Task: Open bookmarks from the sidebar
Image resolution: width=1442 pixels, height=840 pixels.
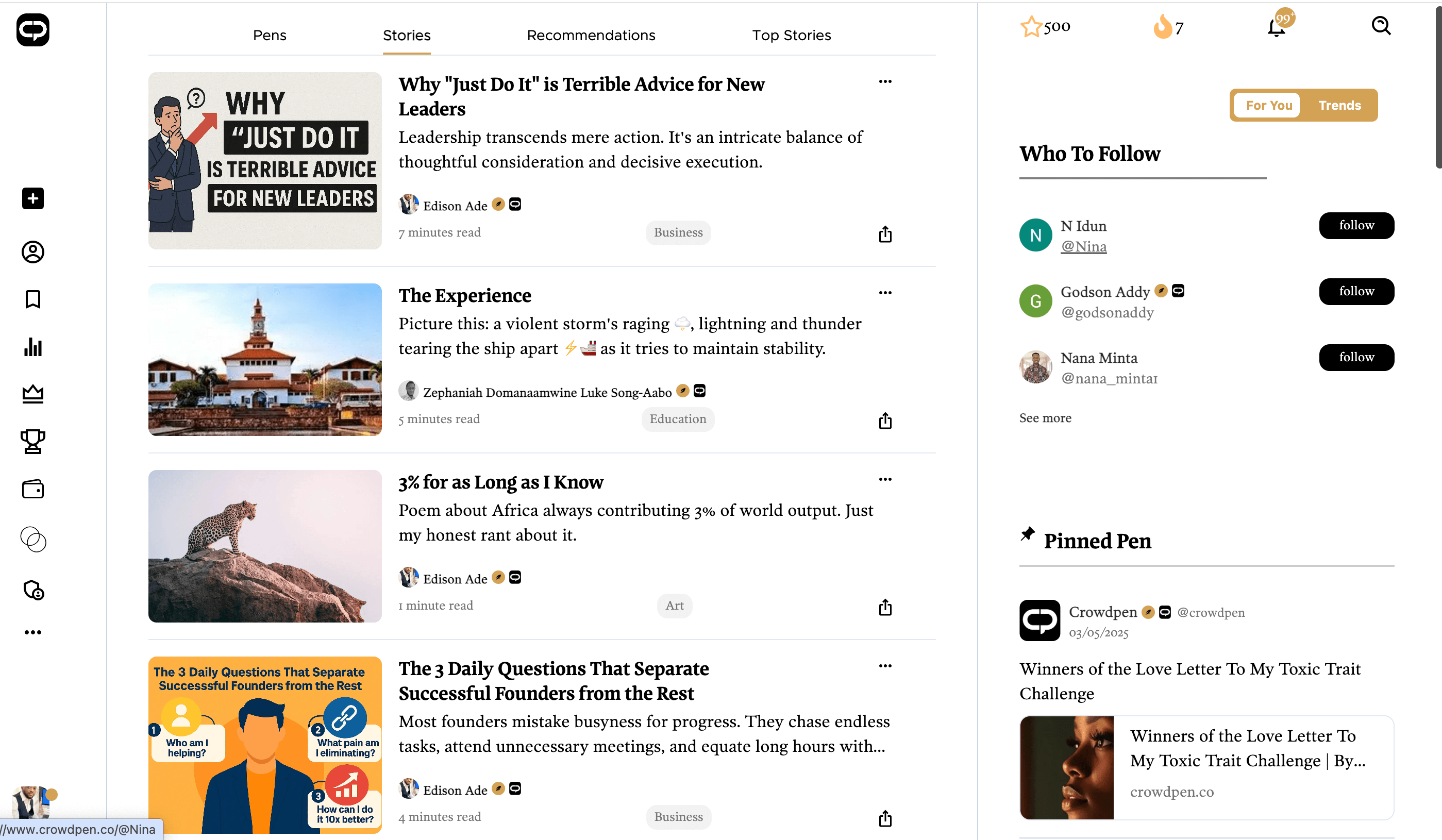Action: click(x=32, y=299)
